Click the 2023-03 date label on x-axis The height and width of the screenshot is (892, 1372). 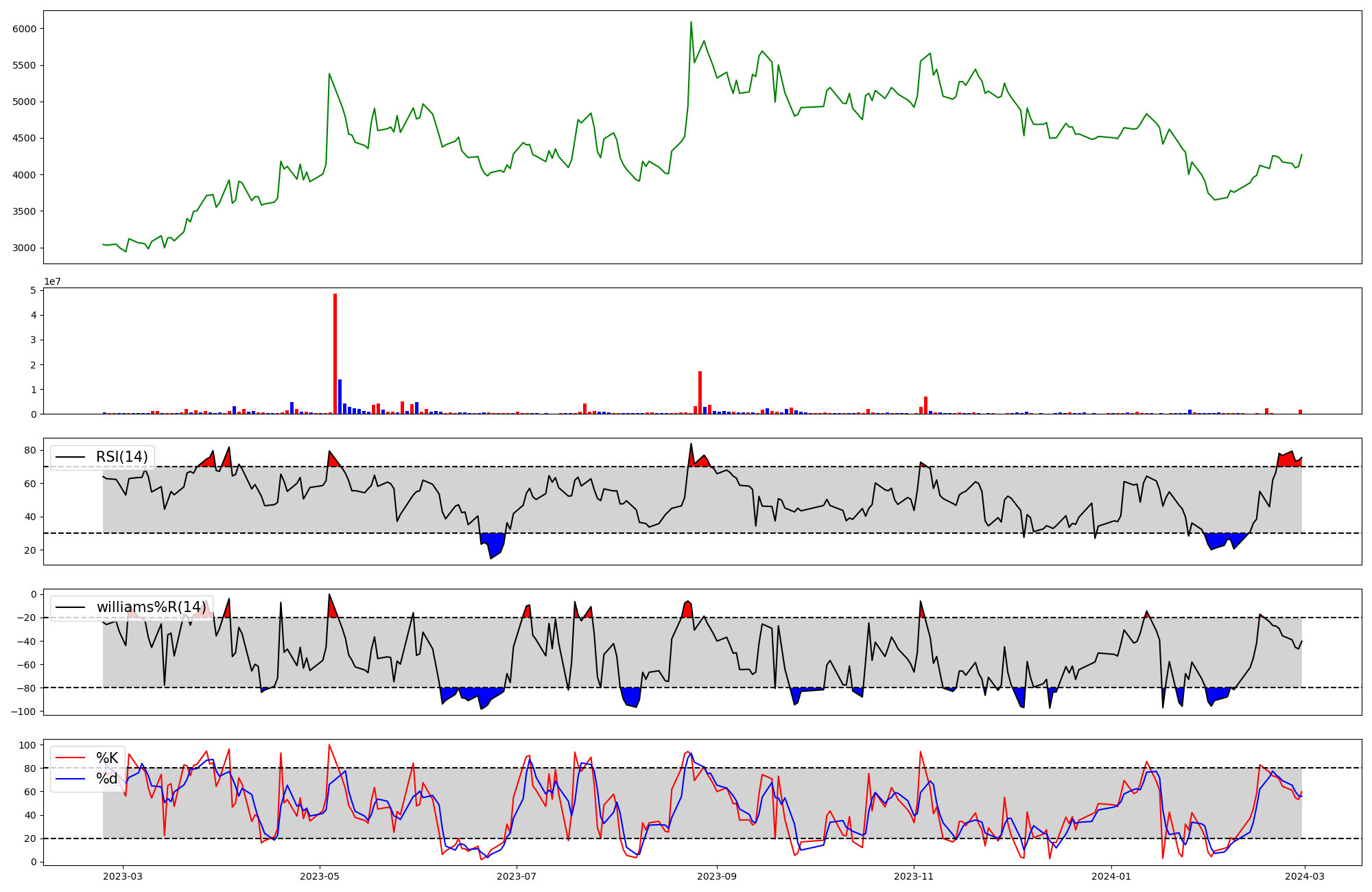tap(123, 876)
